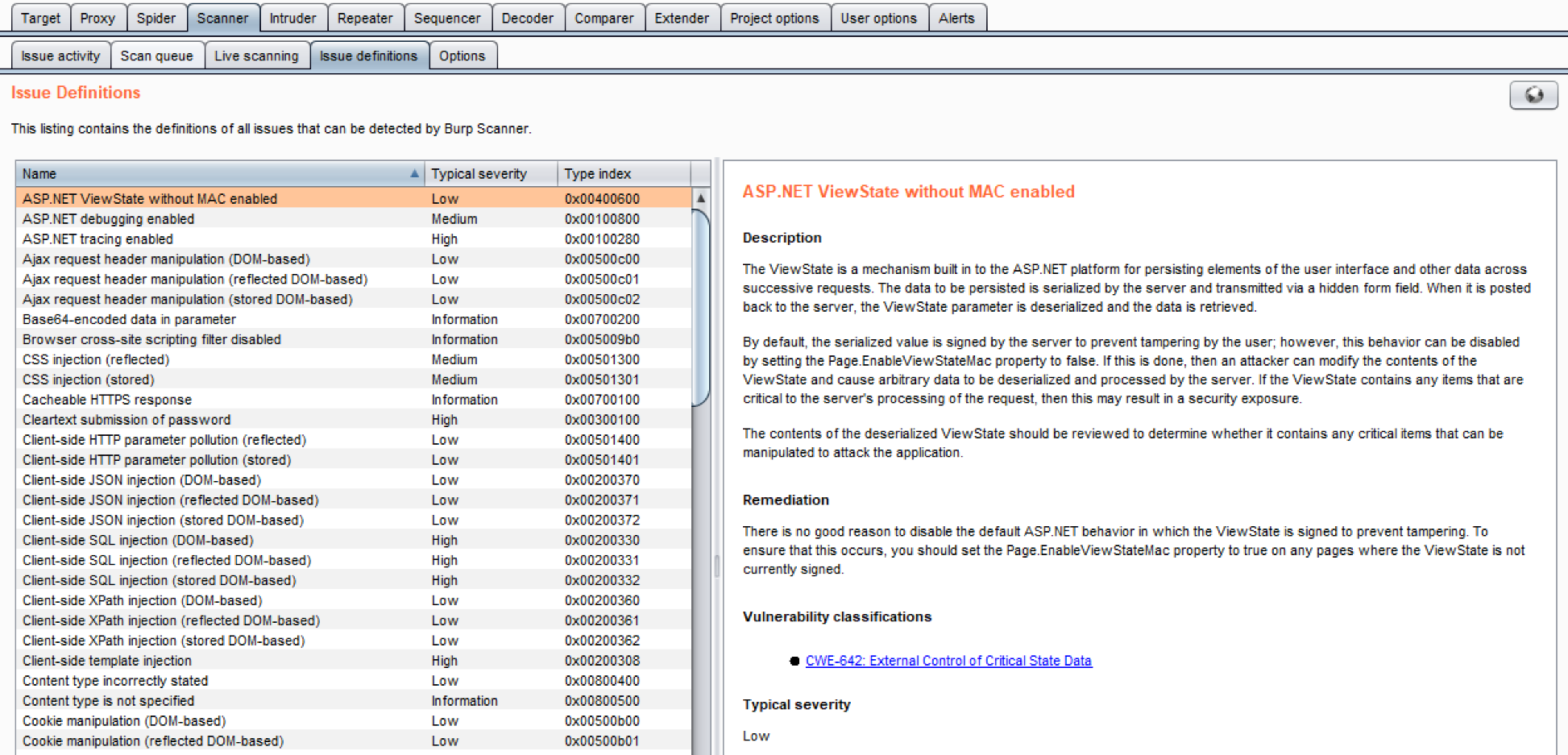Go to the Issue activity sub-tab
Image resolution: width=1568 pixels, height=755 pixels.
pyautogui.click(x=60, y=56)
